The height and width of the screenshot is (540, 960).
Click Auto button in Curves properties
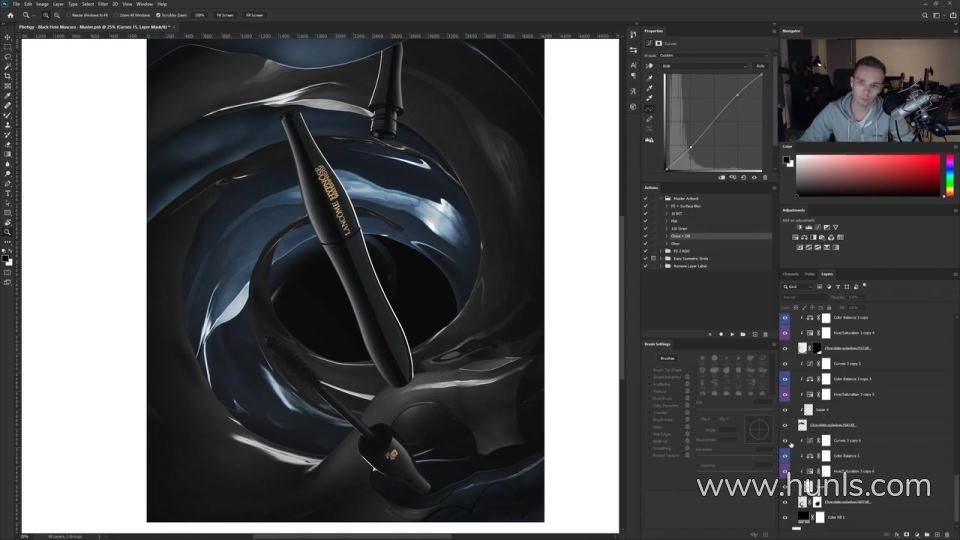760,66
